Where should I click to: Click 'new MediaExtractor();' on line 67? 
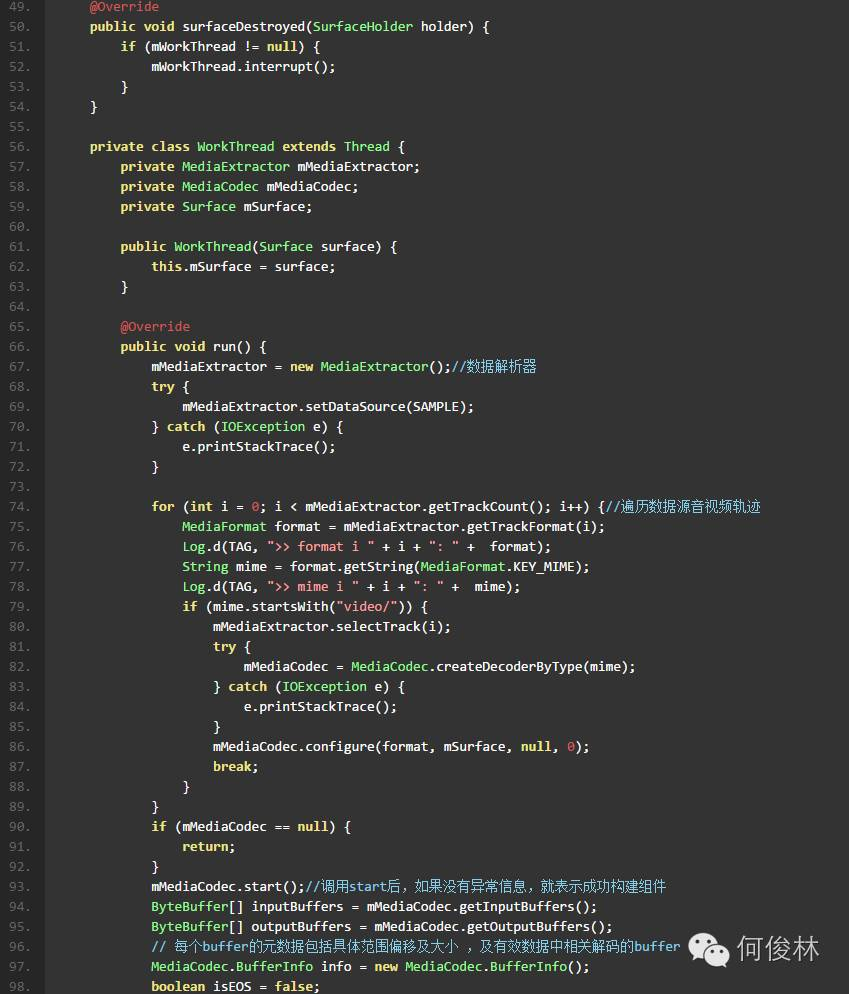[x=370, y=366]
